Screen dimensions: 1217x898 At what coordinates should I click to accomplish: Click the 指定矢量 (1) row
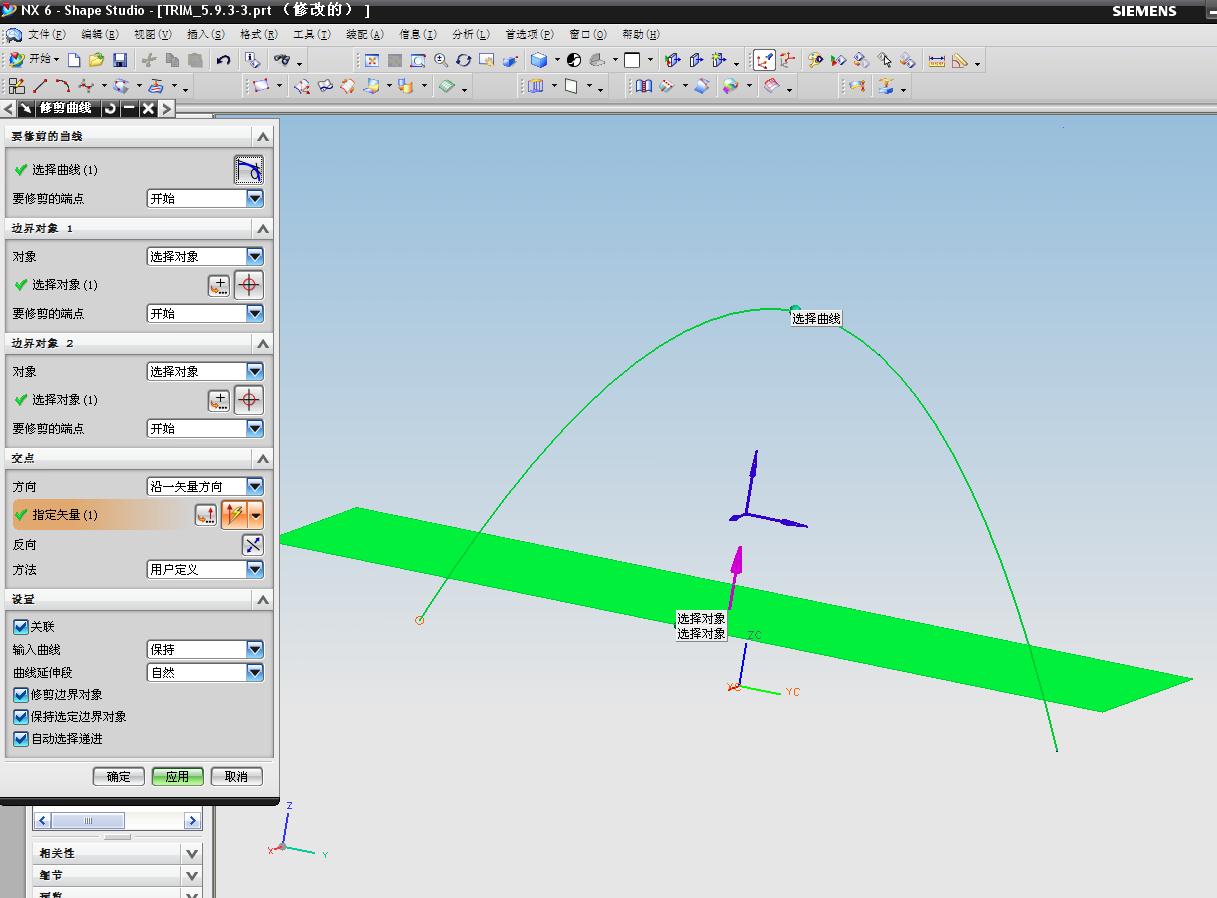tap(138, 515)
